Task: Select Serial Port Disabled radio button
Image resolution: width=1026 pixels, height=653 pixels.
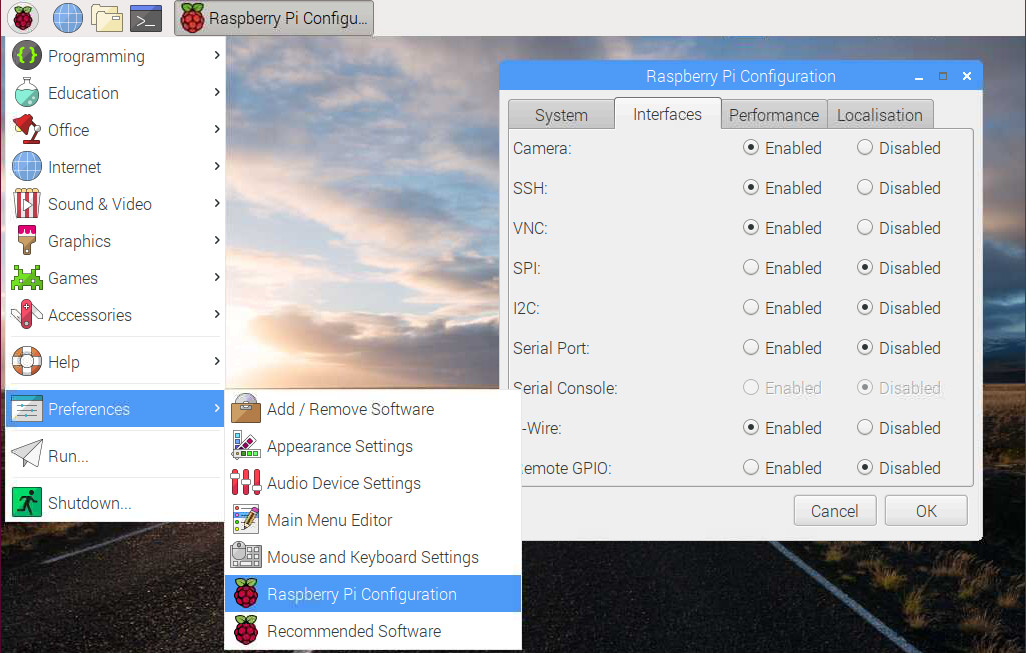Action: point(865,347)
